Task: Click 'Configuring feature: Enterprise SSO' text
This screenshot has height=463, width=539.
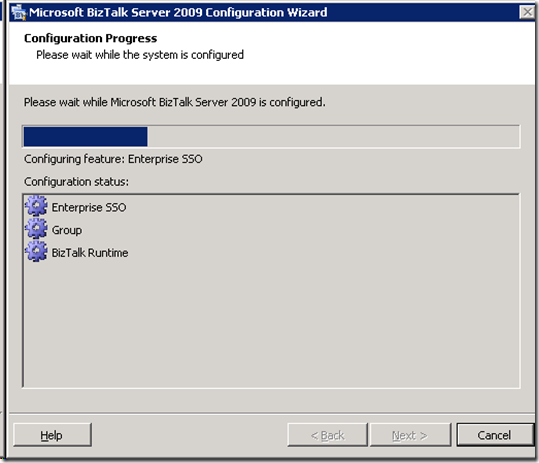Action: 113,159
